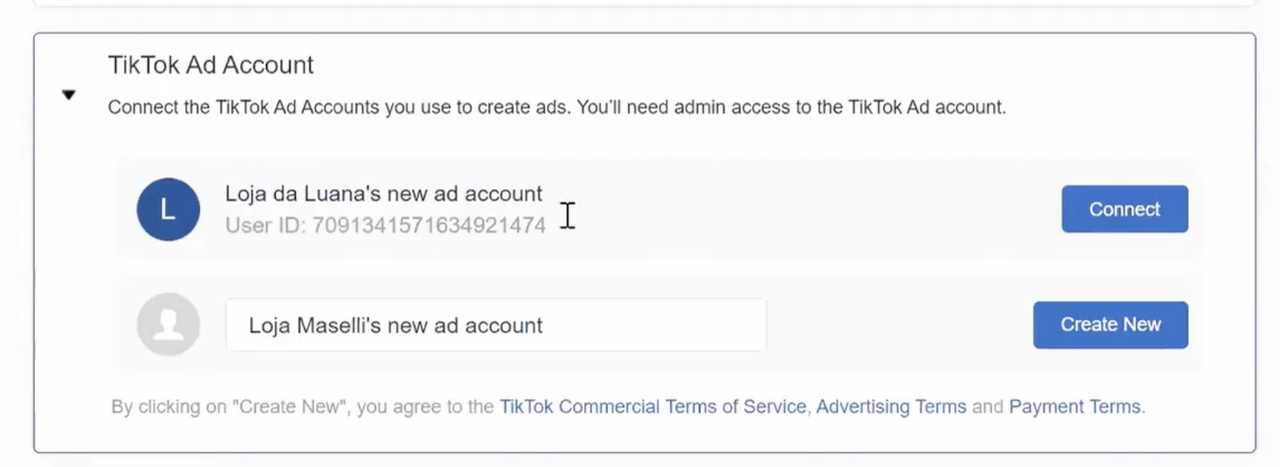Click the collapsed card edge above TikTok section
The image size is (1280, 467).
coord(644,4)
